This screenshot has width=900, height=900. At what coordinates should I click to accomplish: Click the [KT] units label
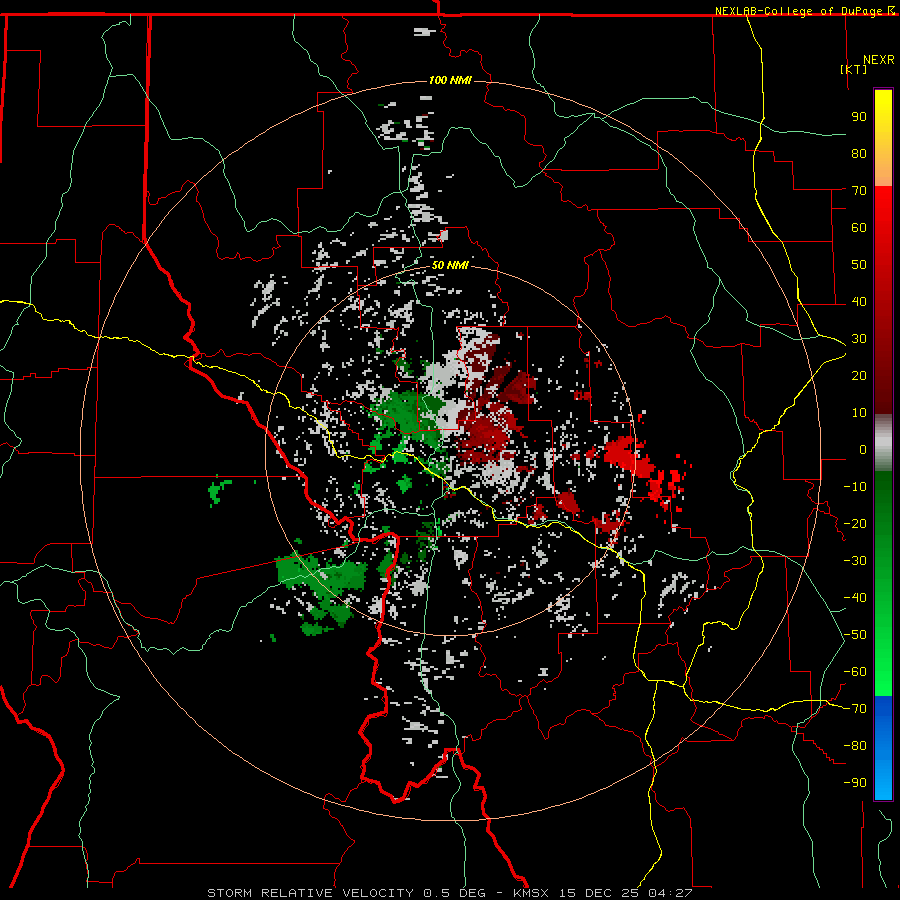tap(854, 69)
